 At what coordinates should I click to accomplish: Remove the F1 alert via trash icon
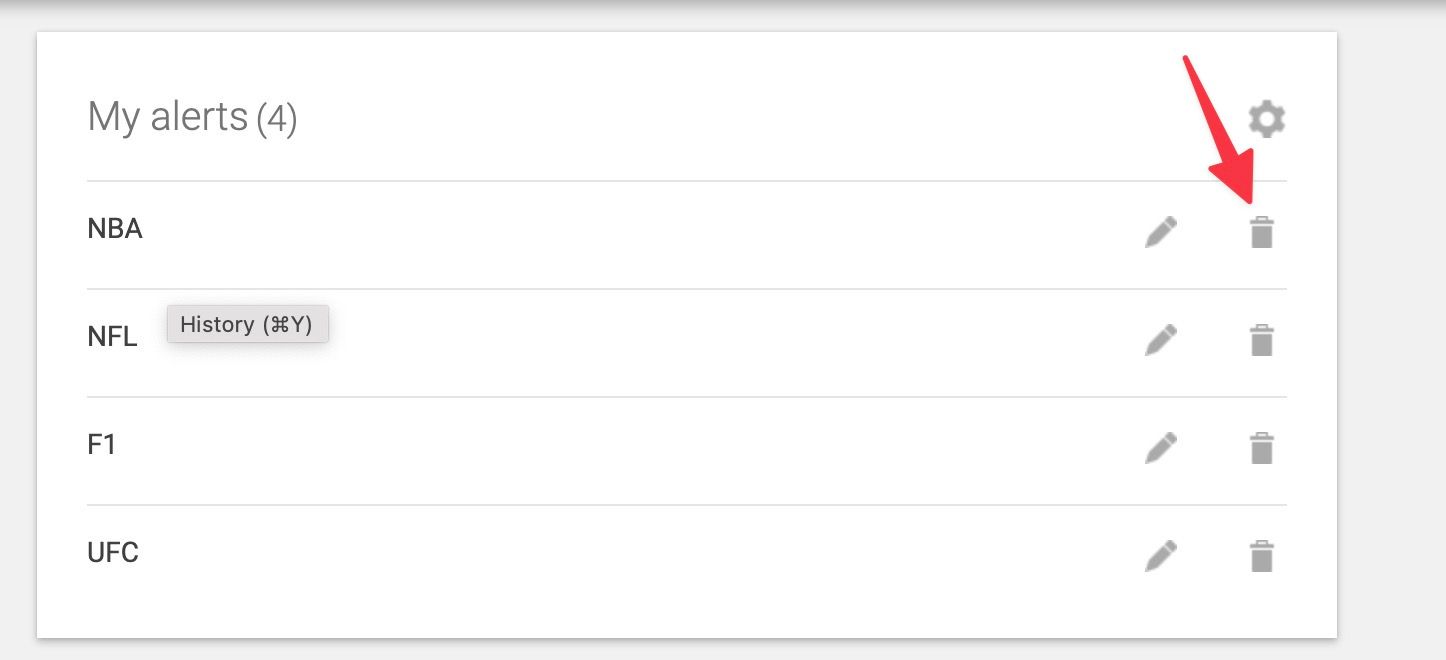tap(1261, 447)
